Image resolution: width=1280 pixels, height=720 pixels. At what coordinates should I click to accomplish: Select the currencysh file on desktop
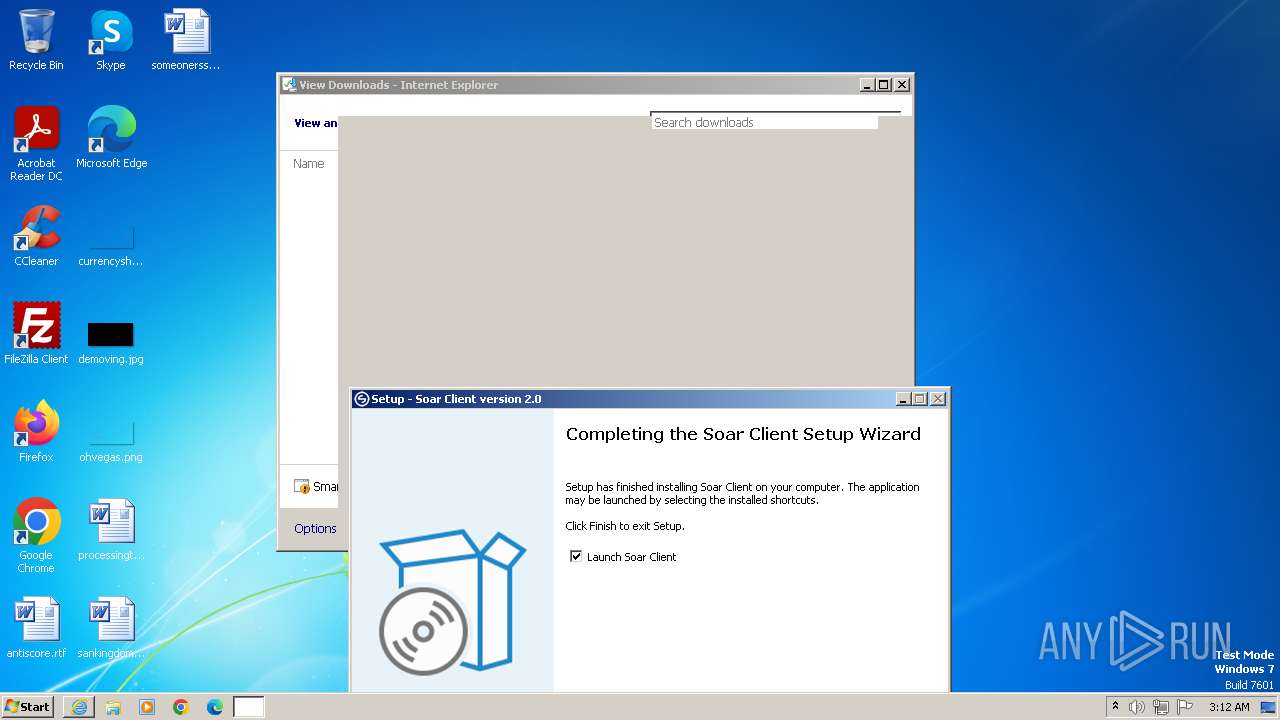click(x=111, y=242)
